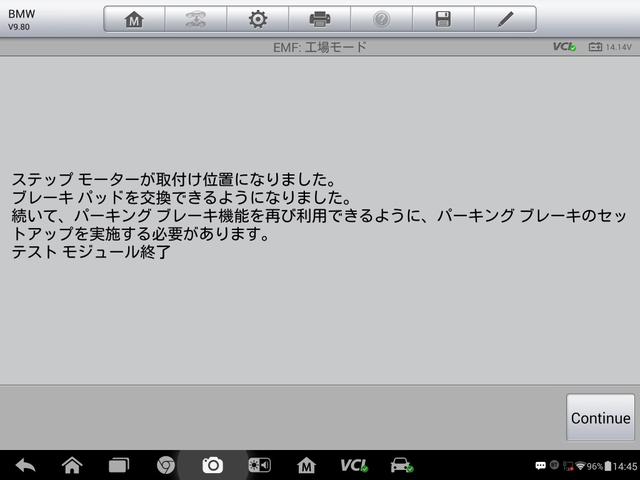Open settings via the gear icon
The height and width of the screenshot is (480, 640).
(257, 19)
